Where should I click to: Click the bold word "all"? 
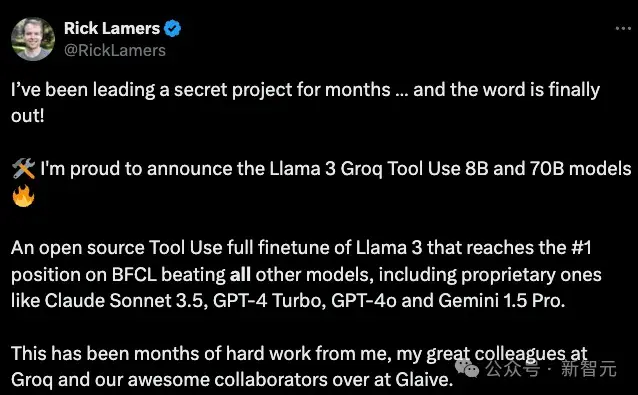pos(240,275)
